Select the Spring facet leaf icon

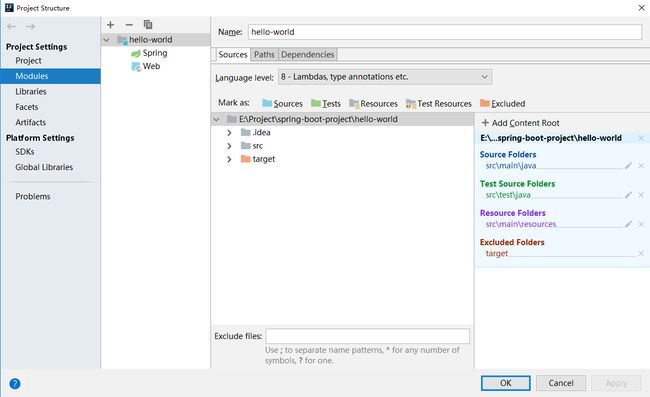point(136,53)
